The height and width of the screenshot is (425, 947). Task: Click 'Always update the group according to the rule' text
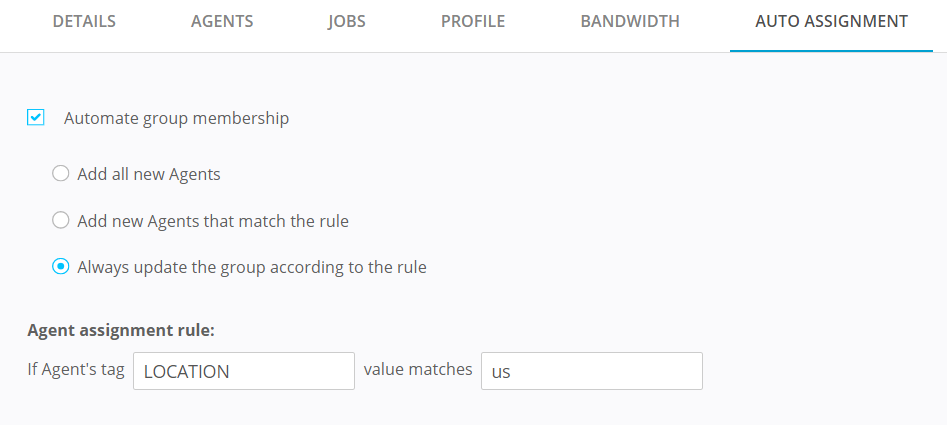click(x=252, y=267)
